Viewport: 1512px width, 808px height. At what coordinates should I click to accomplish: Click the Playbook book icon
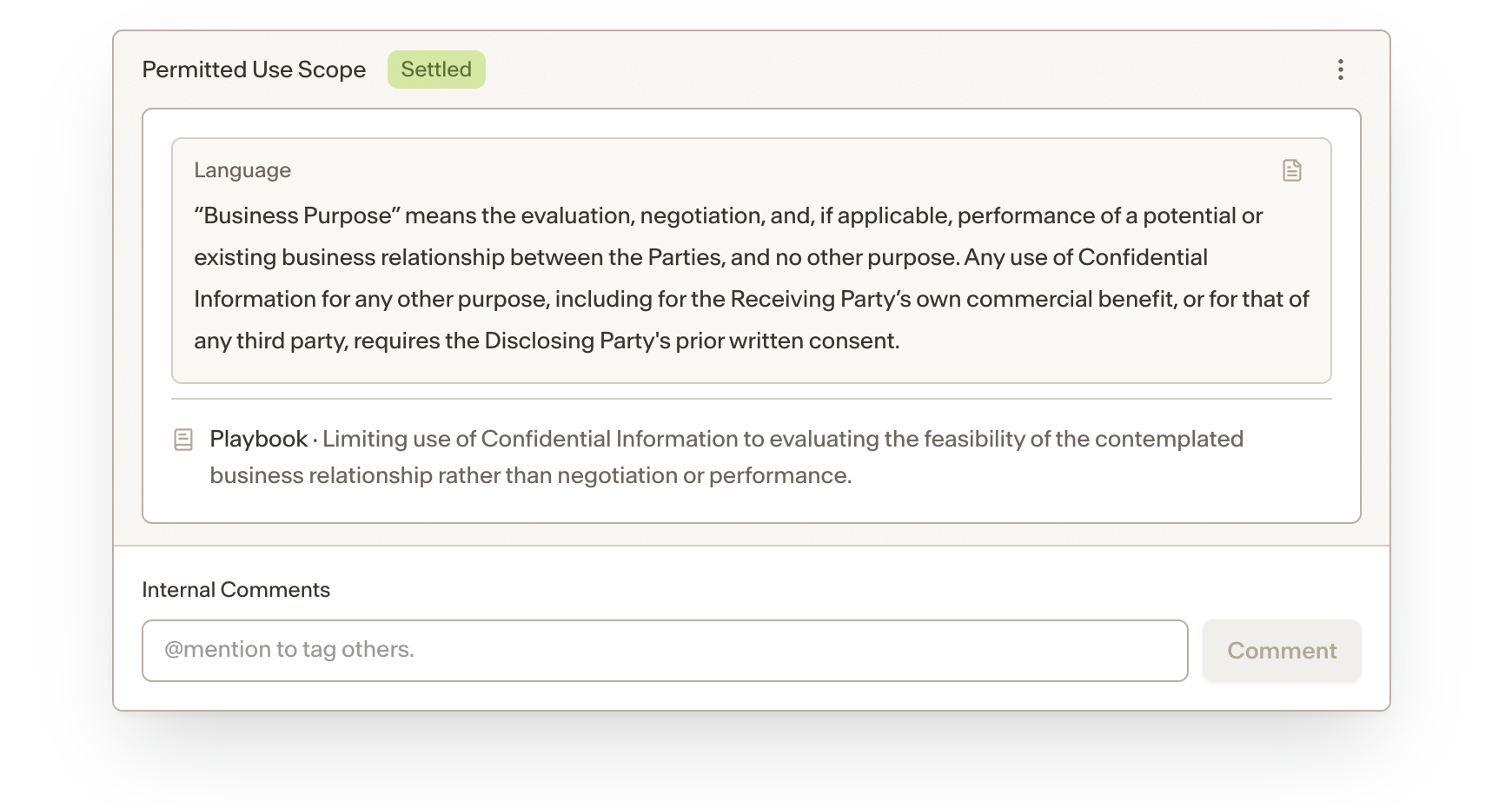click(183, 440)
